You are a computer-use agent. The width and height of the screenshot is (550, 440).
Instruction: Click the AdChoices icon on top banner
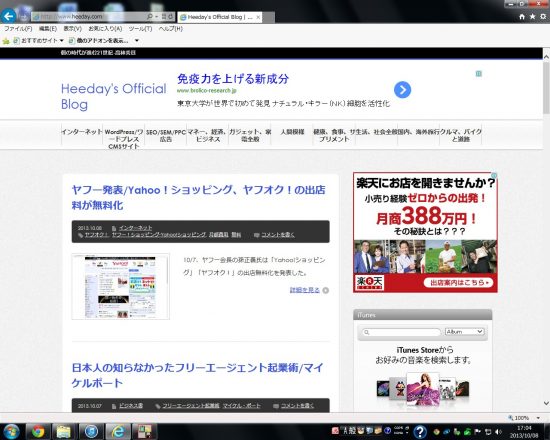[478, 74]
